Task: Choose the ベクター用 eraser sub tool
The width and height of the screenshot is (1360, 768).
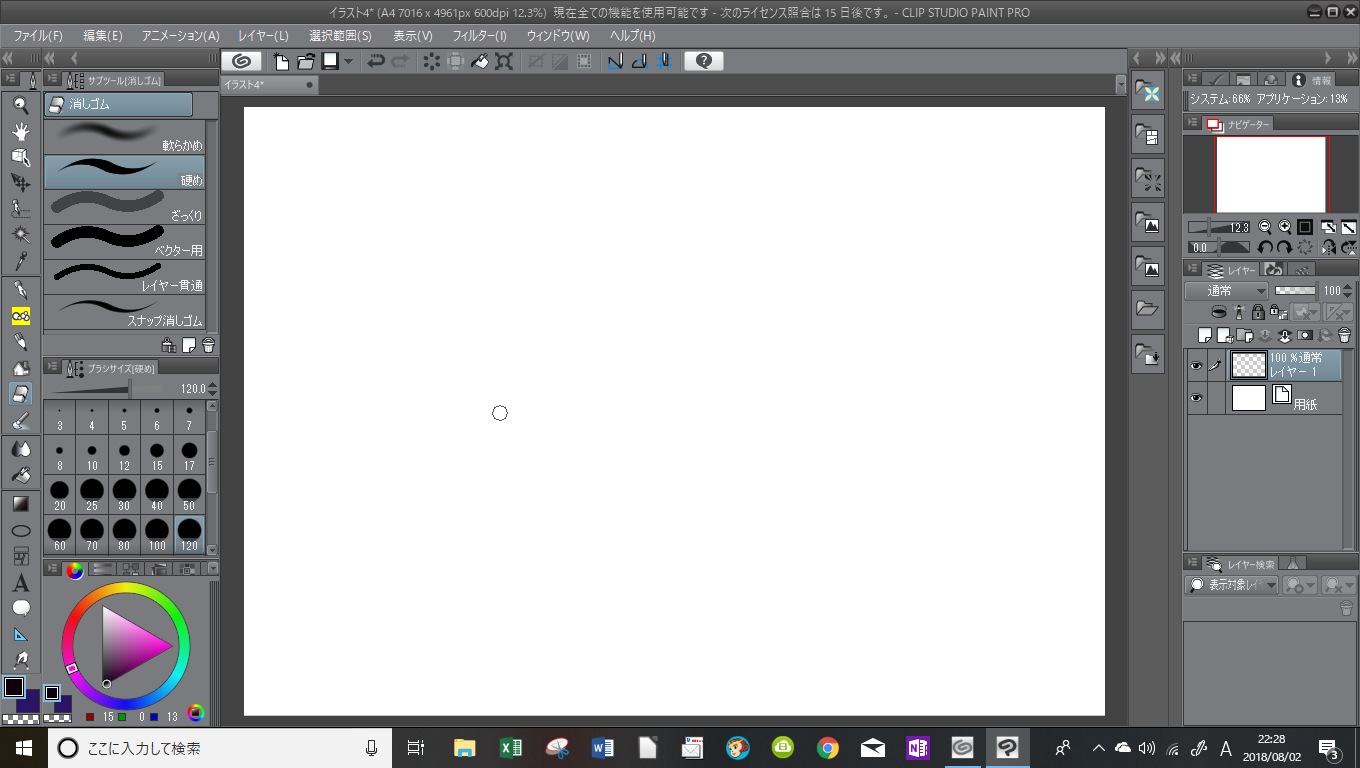Action: tap(125, 242)
